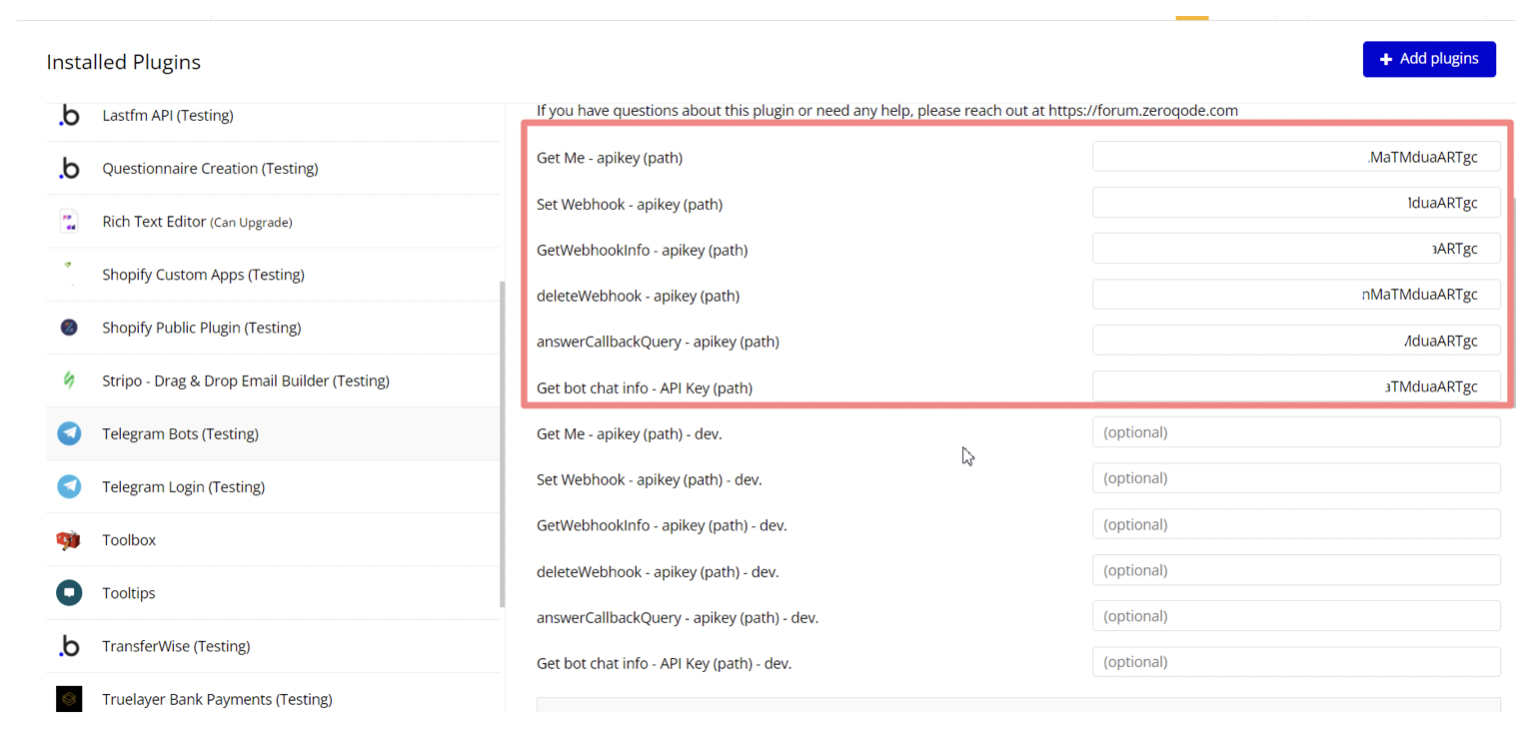Click the plugin list vertical scrollbar
Viewport: 1532px width, 742px height.
click(502, 445)
